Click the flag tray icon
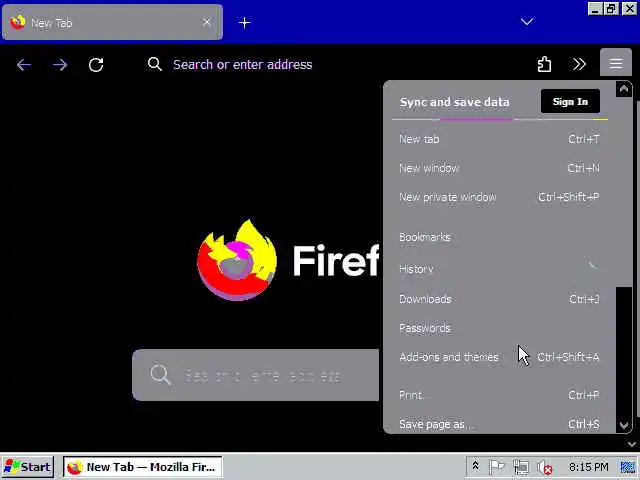 pyautogui.click(x=497, y=467)
